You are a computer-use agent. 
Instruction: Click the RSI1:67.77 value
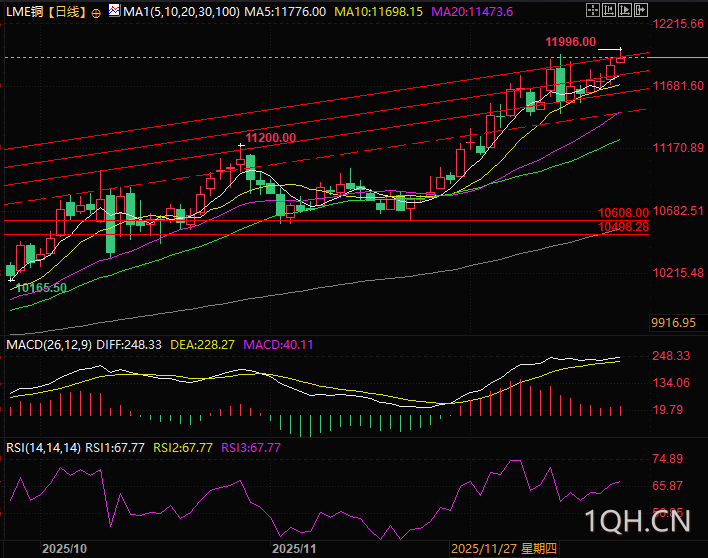pos(115,448)
